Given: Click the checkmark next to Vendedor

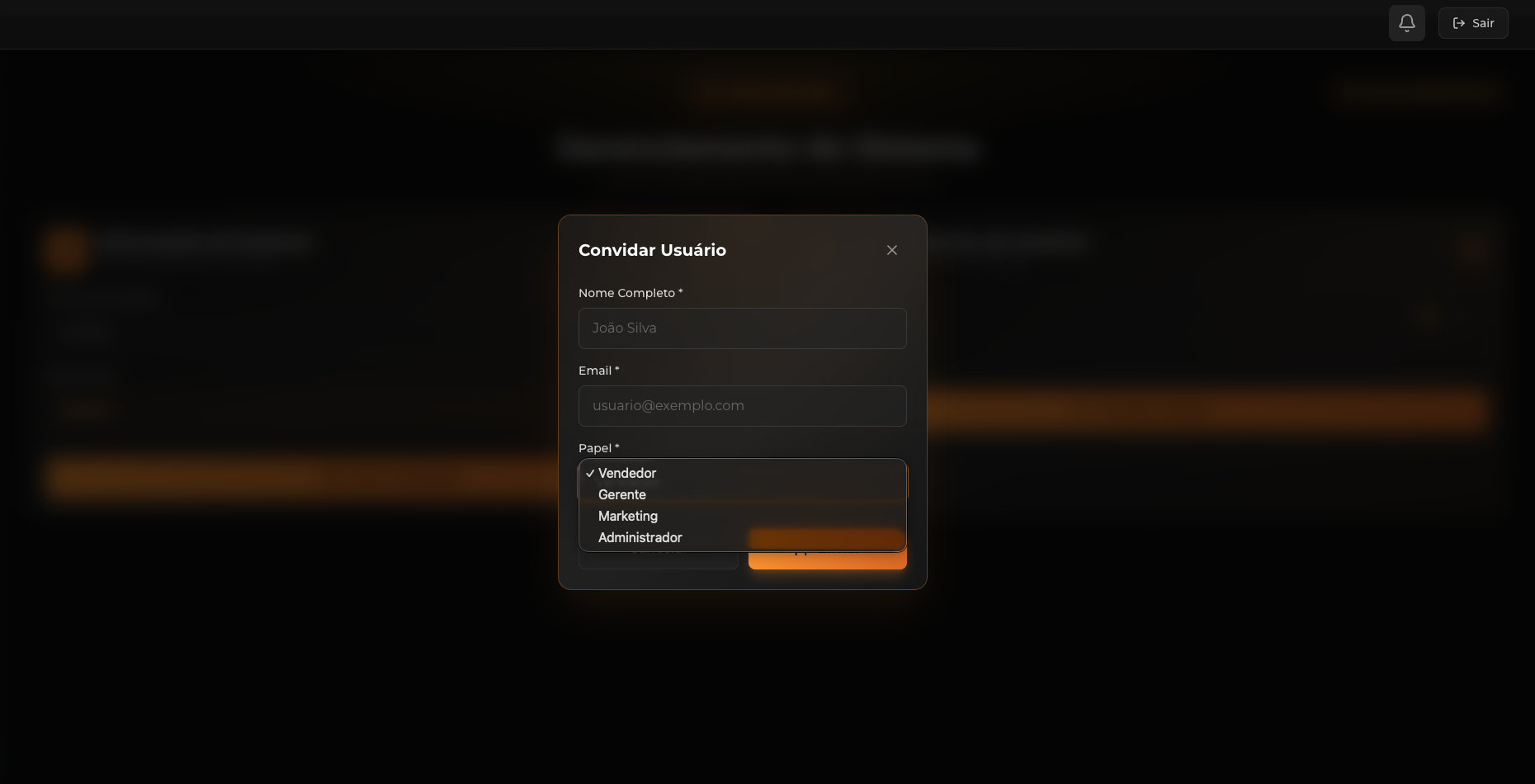Looking at the screenshot, I should [590, 474].
